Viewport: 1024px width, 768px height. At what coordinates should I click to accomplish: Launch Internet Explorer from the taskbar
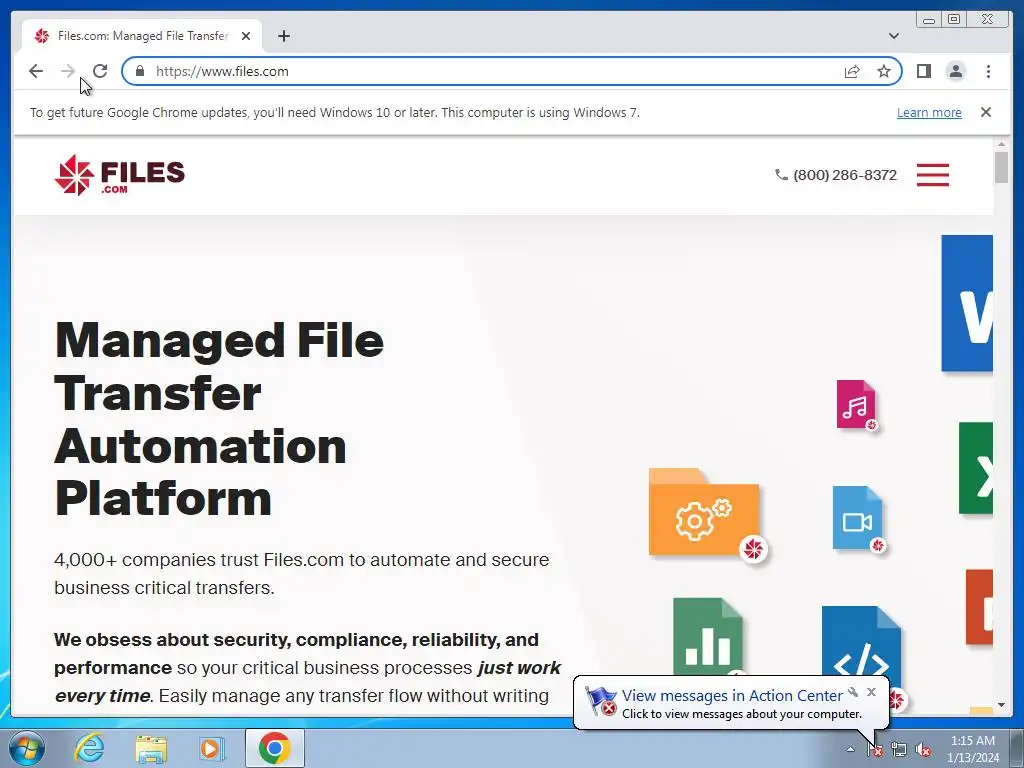(89, 748)
